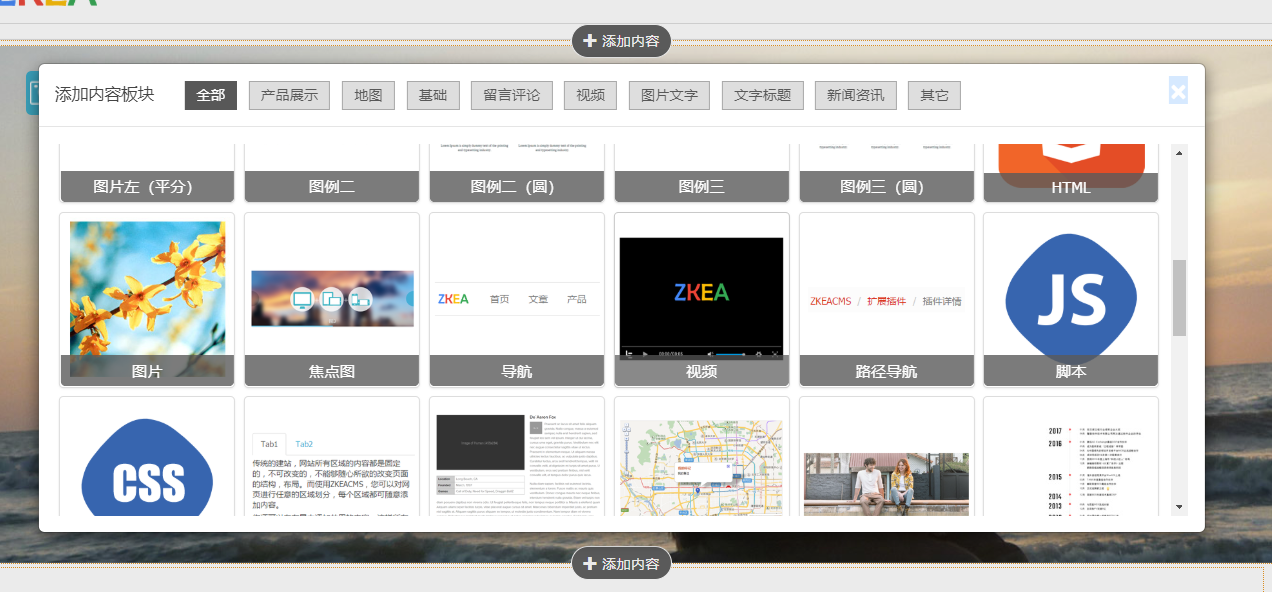Select the 图片 flower thumbnail widget
This screenshot has height=592, width=1272.
coord(147,299)
